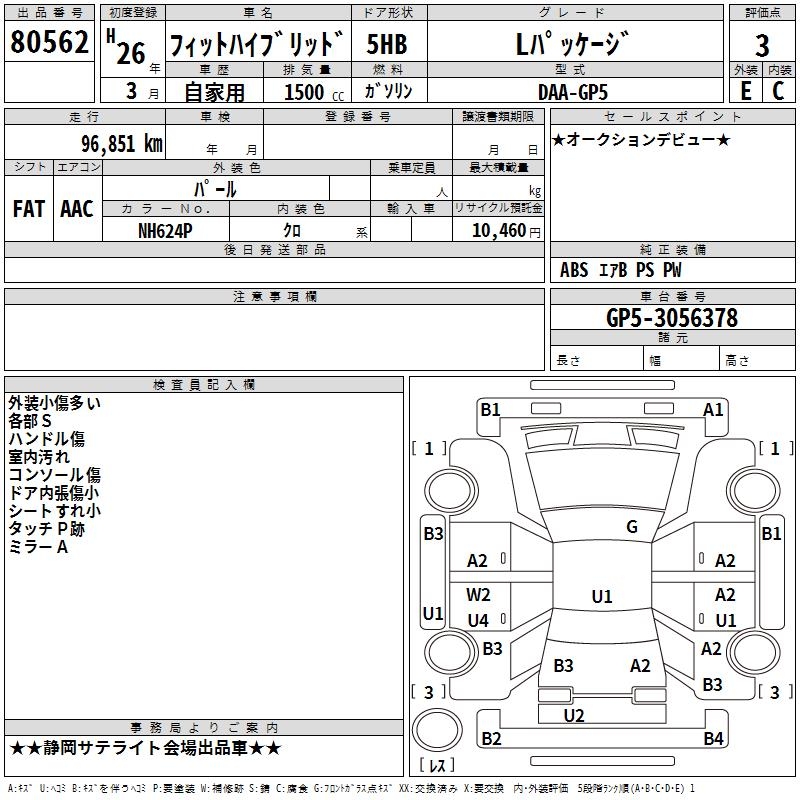Click inspector note ミラーA
Image resolution: width=800 pixels, height=800 pixels.
click(x=38, y=547)
